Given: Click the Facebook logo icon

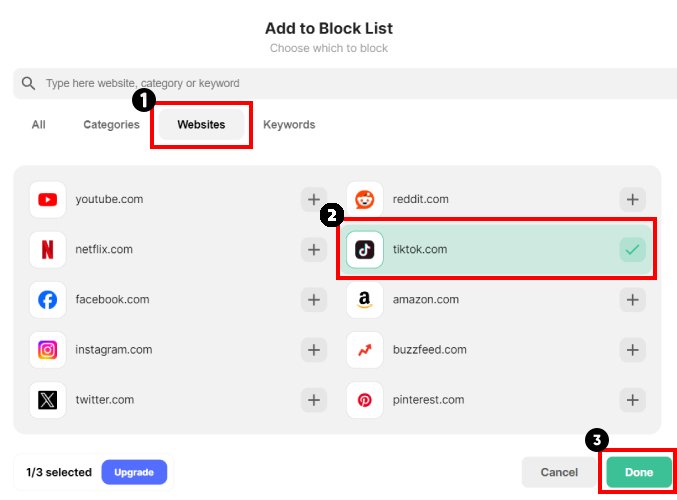Looking at the screenshot, I should tap(48, 299).
